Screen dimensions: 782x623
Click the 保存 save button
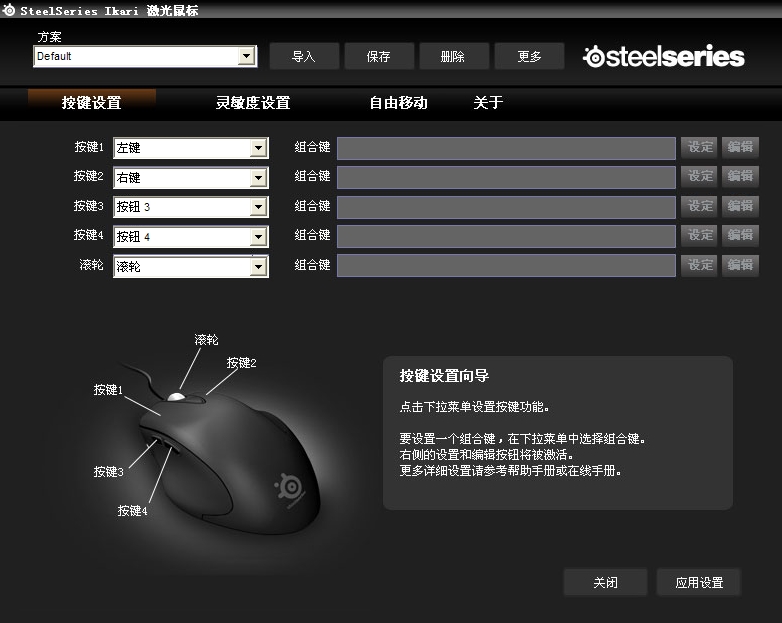(x=379, y=56)
